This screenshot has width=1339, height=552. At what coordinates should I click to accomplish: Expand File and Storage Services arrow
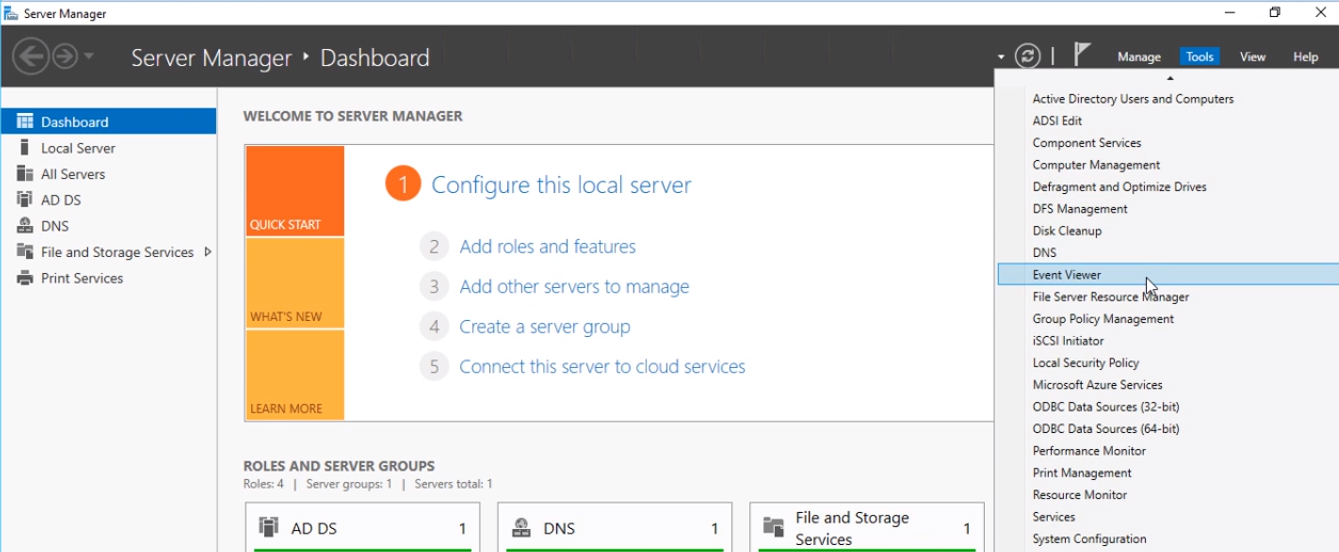[207, 252]
